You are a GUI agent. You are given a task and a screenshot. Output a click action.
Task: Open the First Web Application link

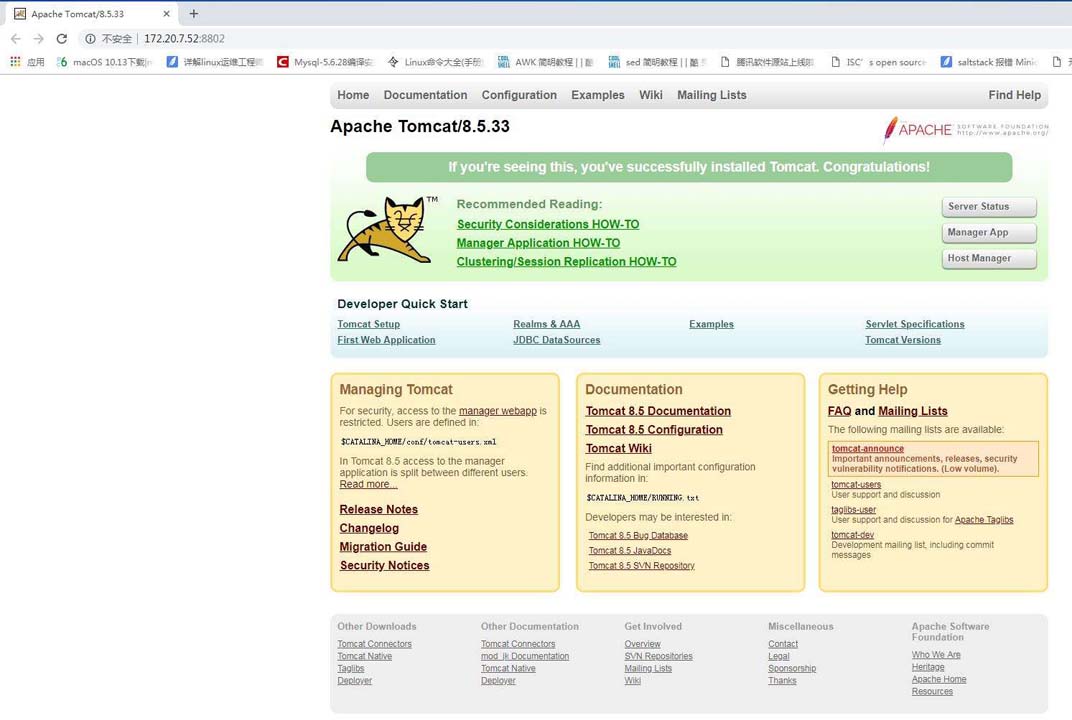pyautogui.click(x=386, y=340)
